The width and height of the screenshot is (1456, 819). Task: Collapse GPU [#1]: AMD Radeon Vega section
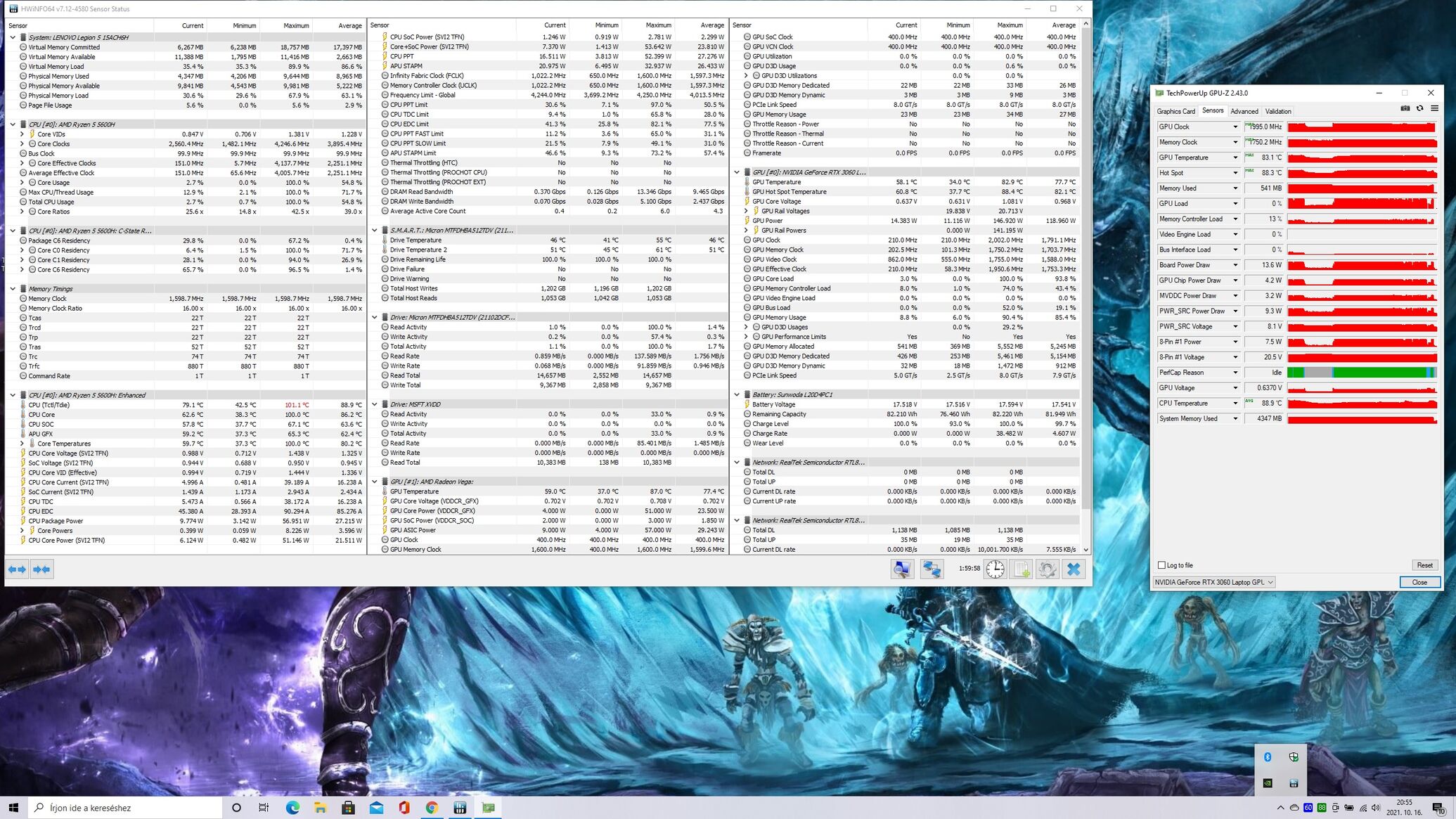375,482
